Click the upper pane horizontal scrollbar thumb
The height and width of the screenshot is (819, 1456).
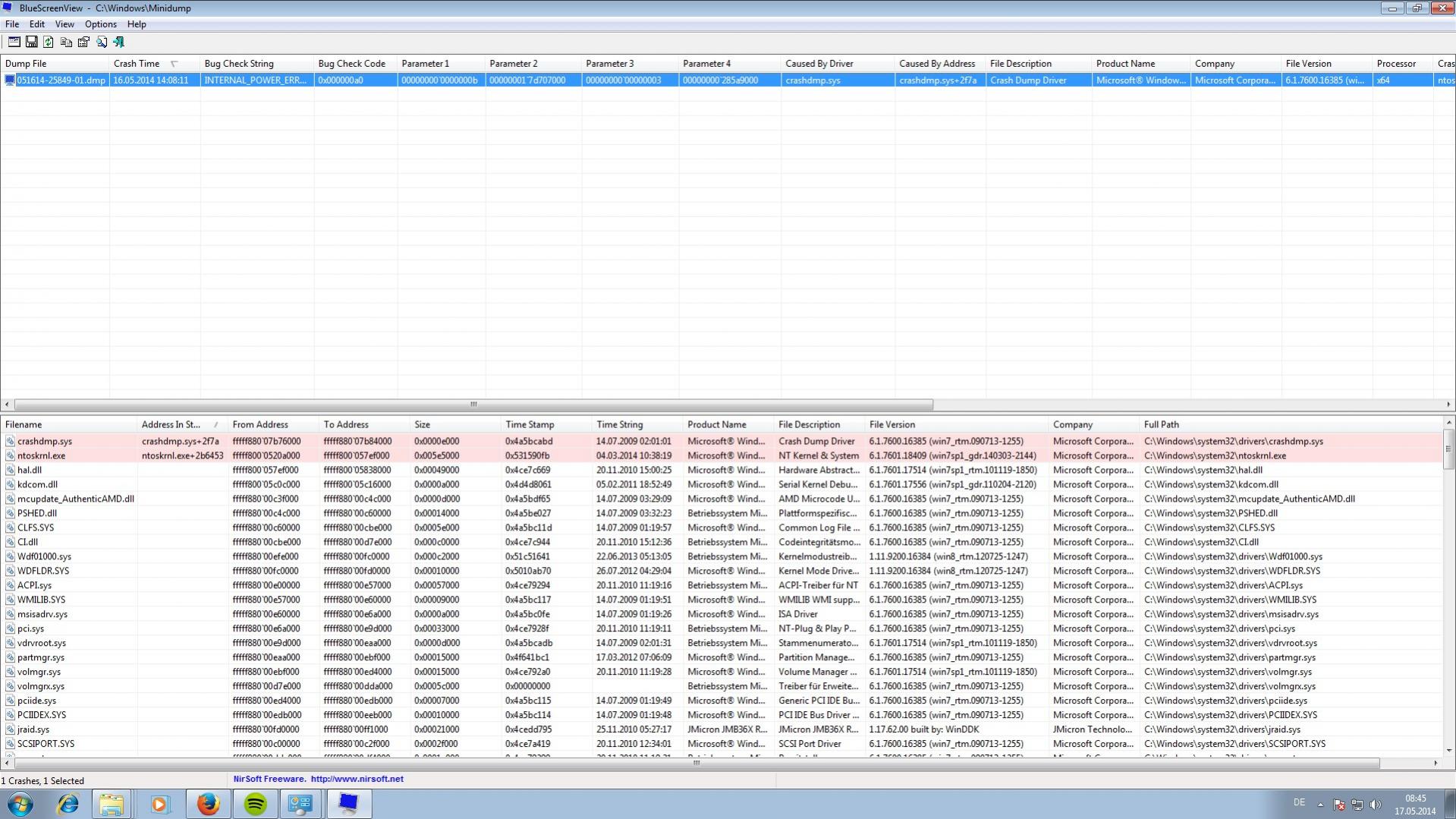[x=473, y=405]
